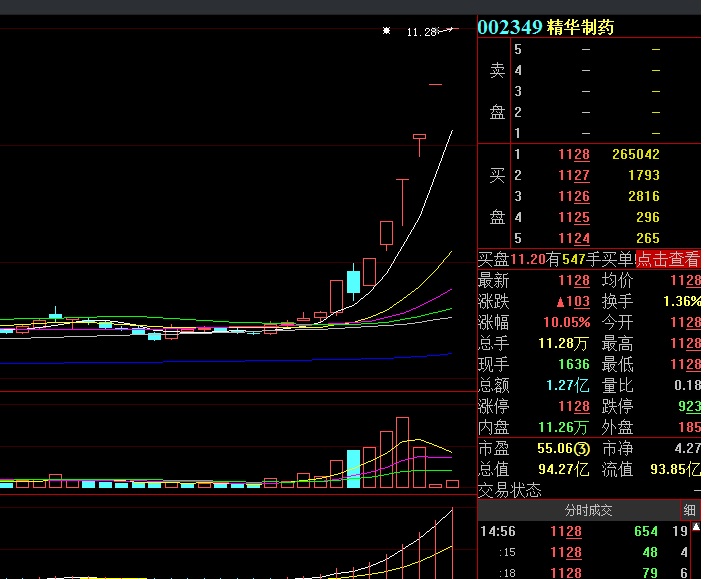Click the tall cyan candlestick on the chart
The height and width of the screenshot is (579, 706).
click(353, 283)
